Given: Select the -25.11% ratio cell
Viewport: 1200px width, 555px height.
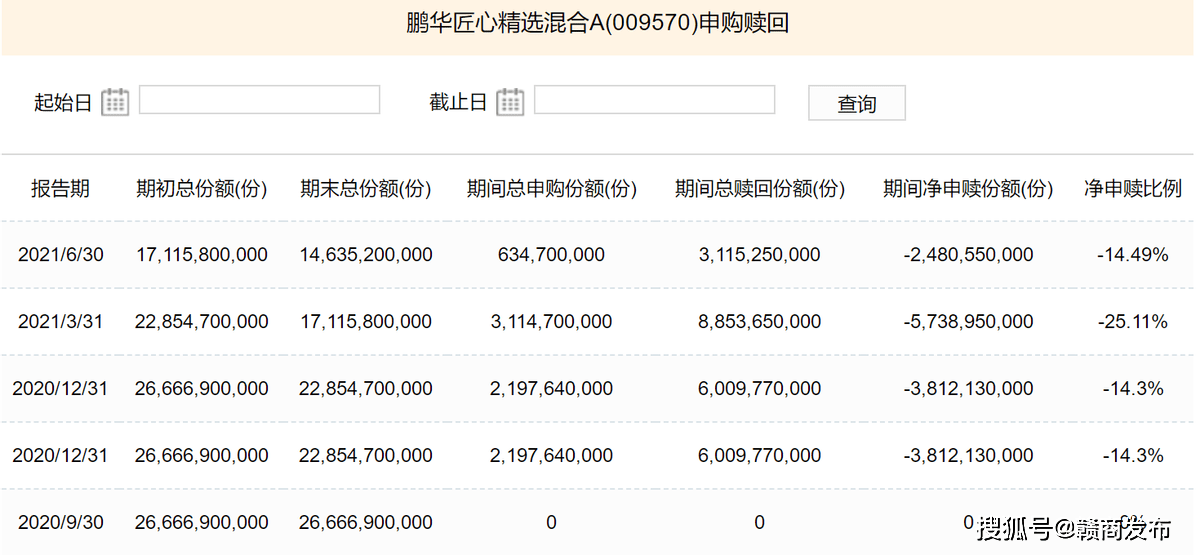Looking at the screenshot, I should (x=1133, y=322).
